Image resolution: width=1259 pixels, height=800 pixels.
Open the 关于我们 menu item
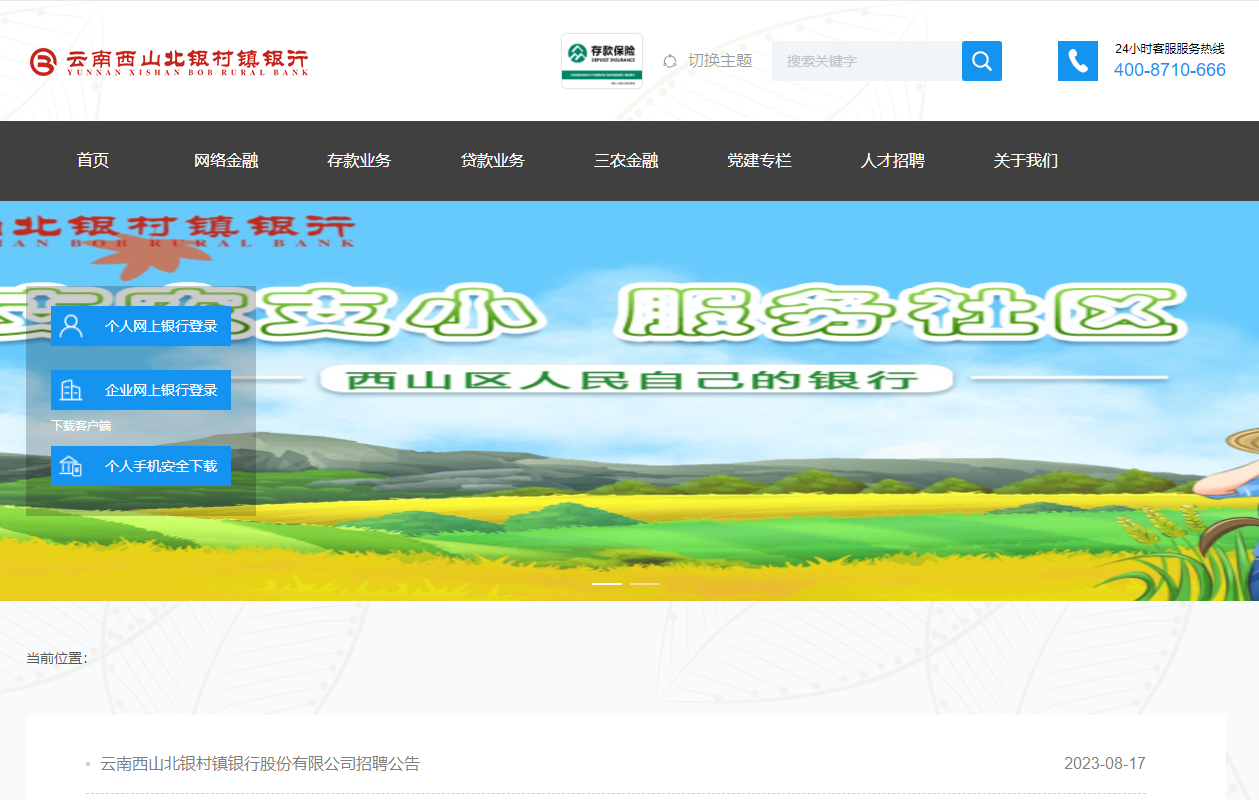(x=1025, y=161)
